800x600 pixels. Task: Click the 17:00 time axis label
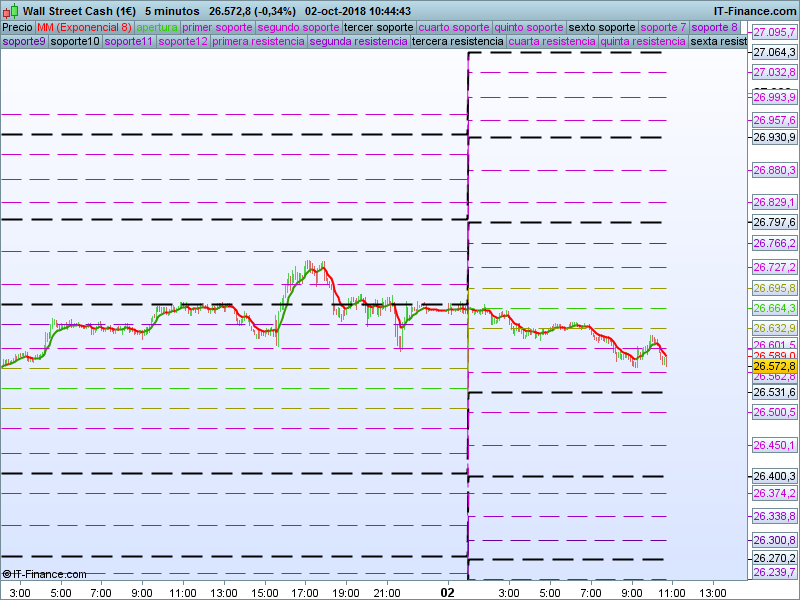pyautogui.click(x=305, y=593)
